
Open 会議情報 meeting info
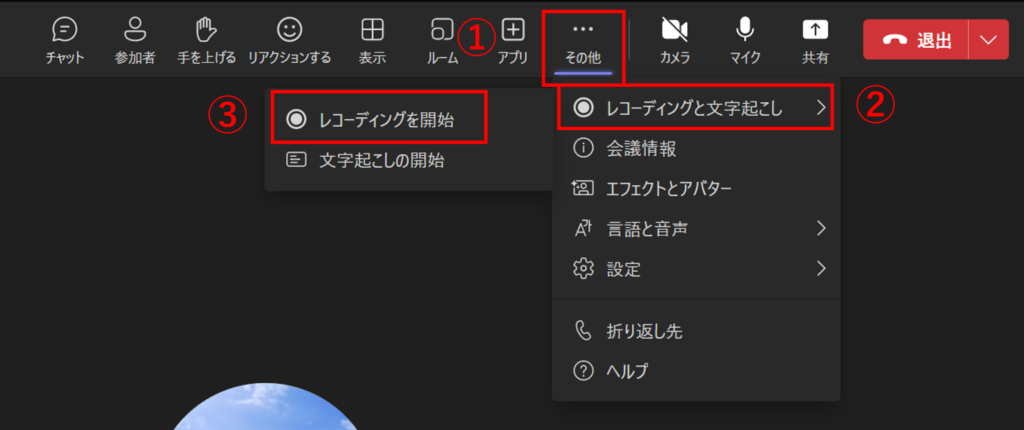(640, 149)
